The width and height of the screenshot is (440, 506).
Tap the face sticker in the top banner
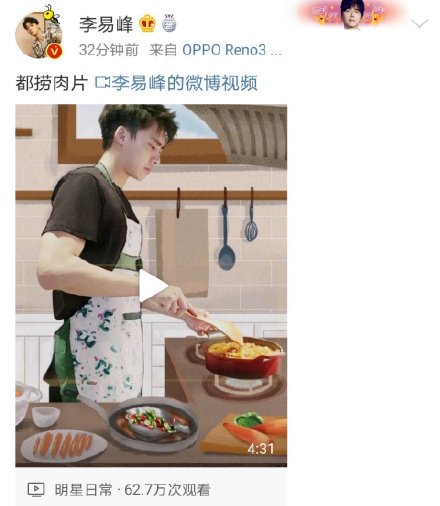pyautogui.click(x=352, y=14)
